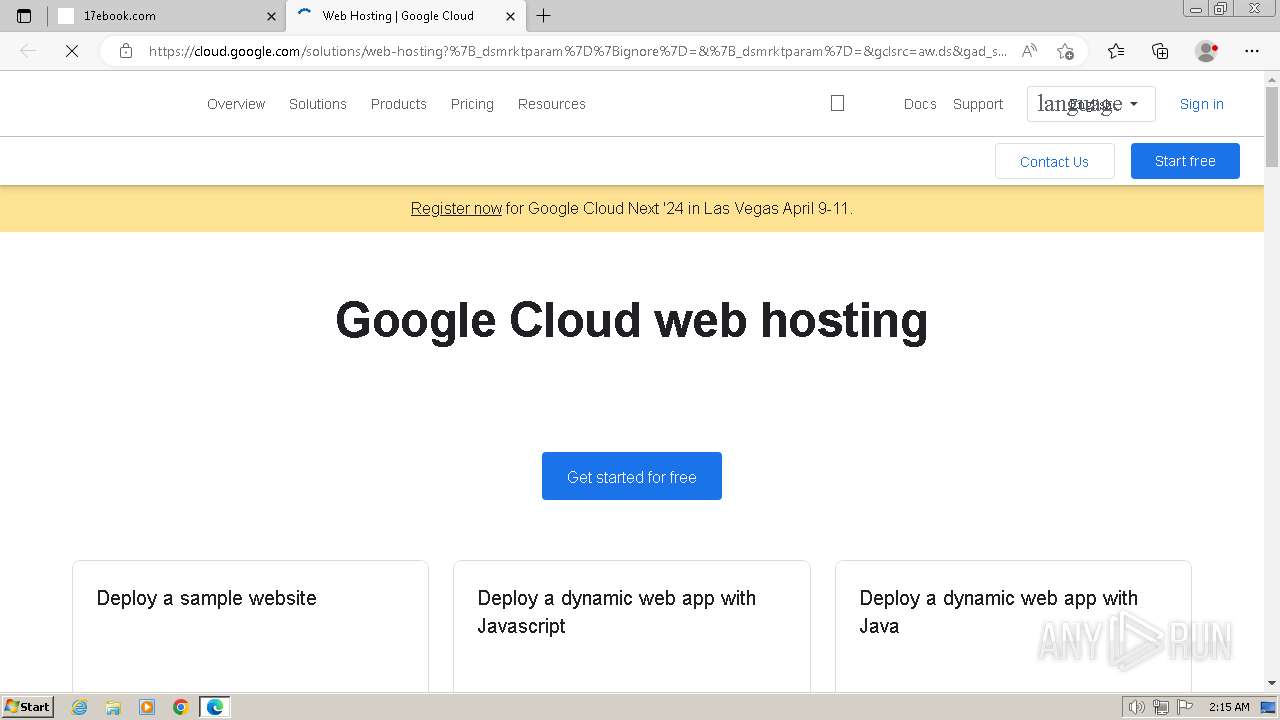The image size is (1280, 720).
Task: Click the search icon in the site header
Action: 838,103
